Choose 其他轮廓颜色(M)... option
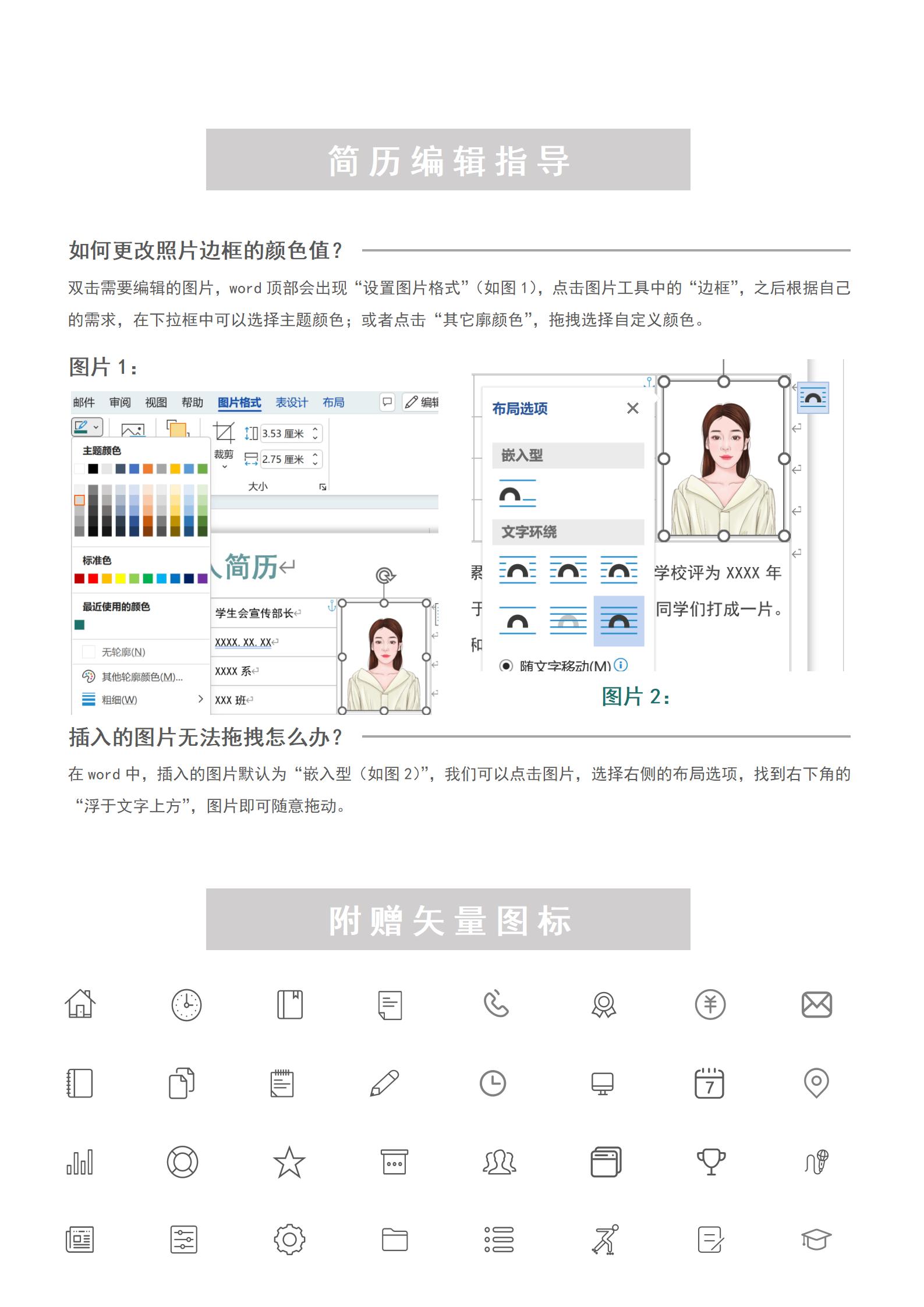924x1307 pixels. [x=141, y=676]
